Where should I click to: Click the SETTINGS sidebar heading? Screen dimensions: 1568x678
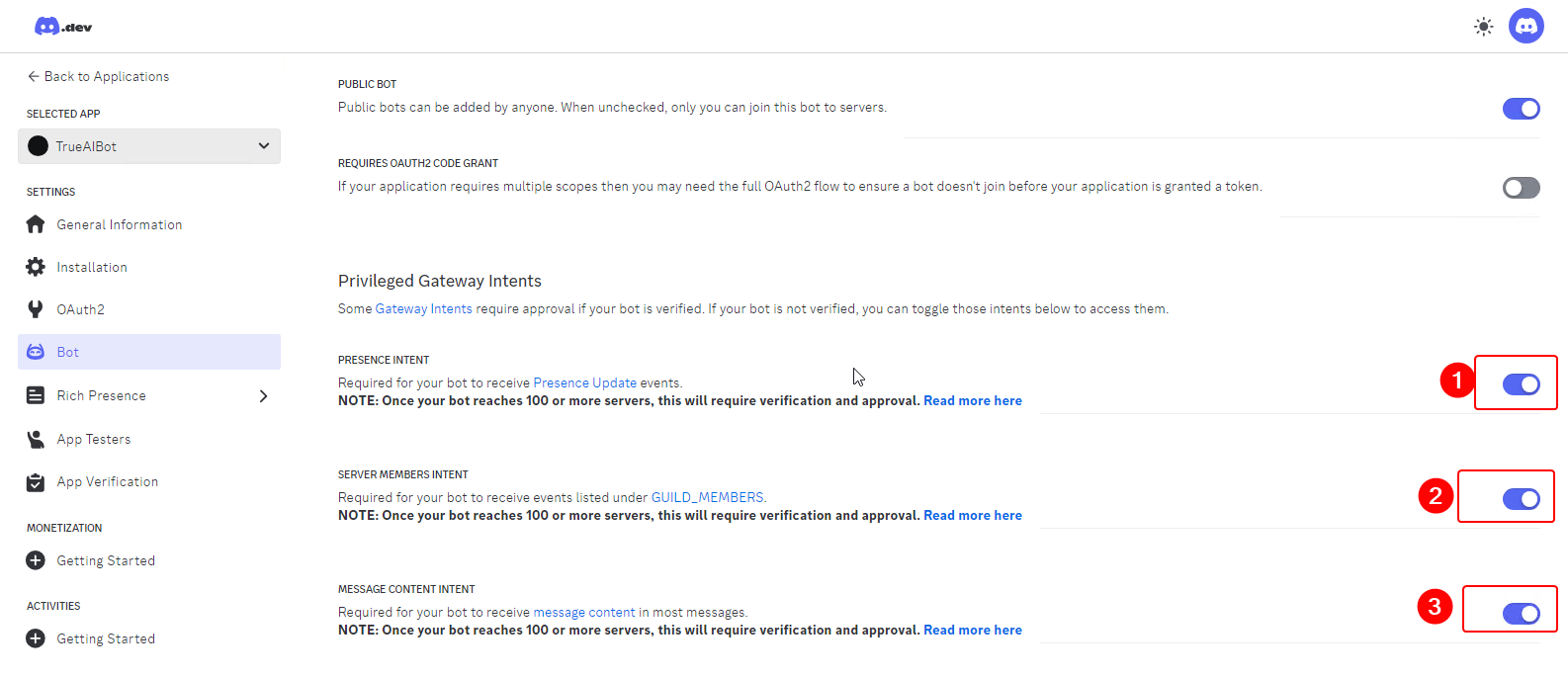tap(50, 192)
